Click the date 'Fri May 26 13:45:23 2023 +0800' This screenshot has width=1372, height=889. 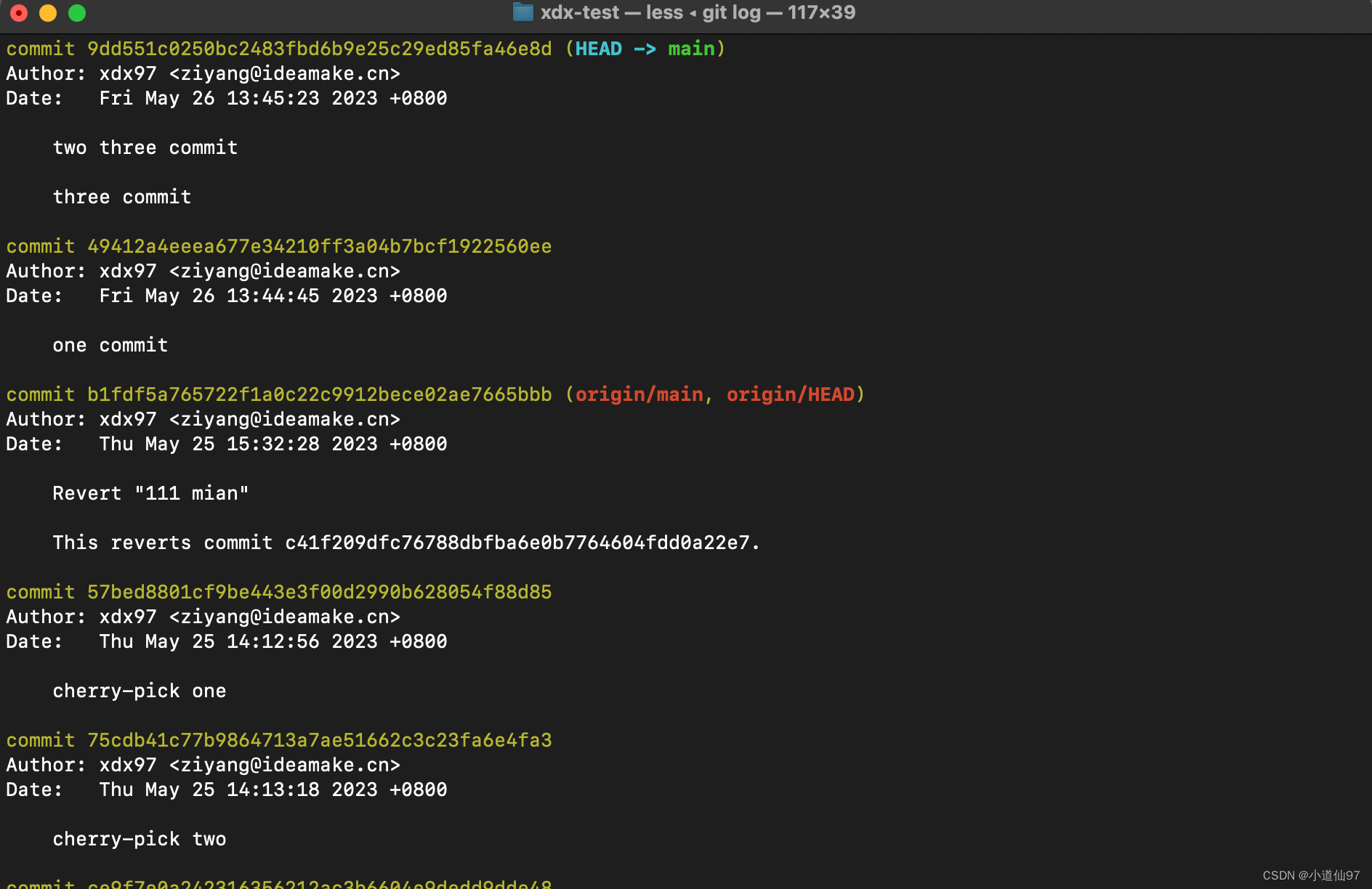[273, 98]
